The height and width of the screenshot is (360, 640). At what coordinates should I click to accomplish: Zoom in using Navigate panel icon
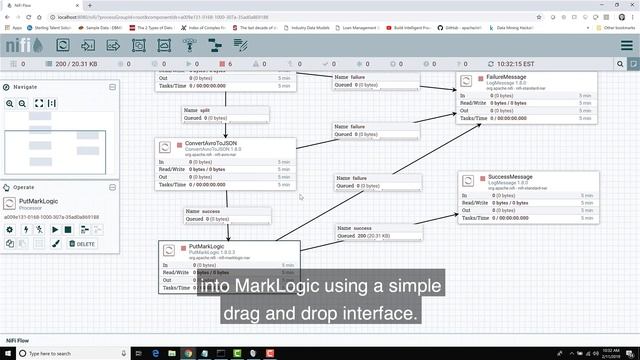point(9,103)
